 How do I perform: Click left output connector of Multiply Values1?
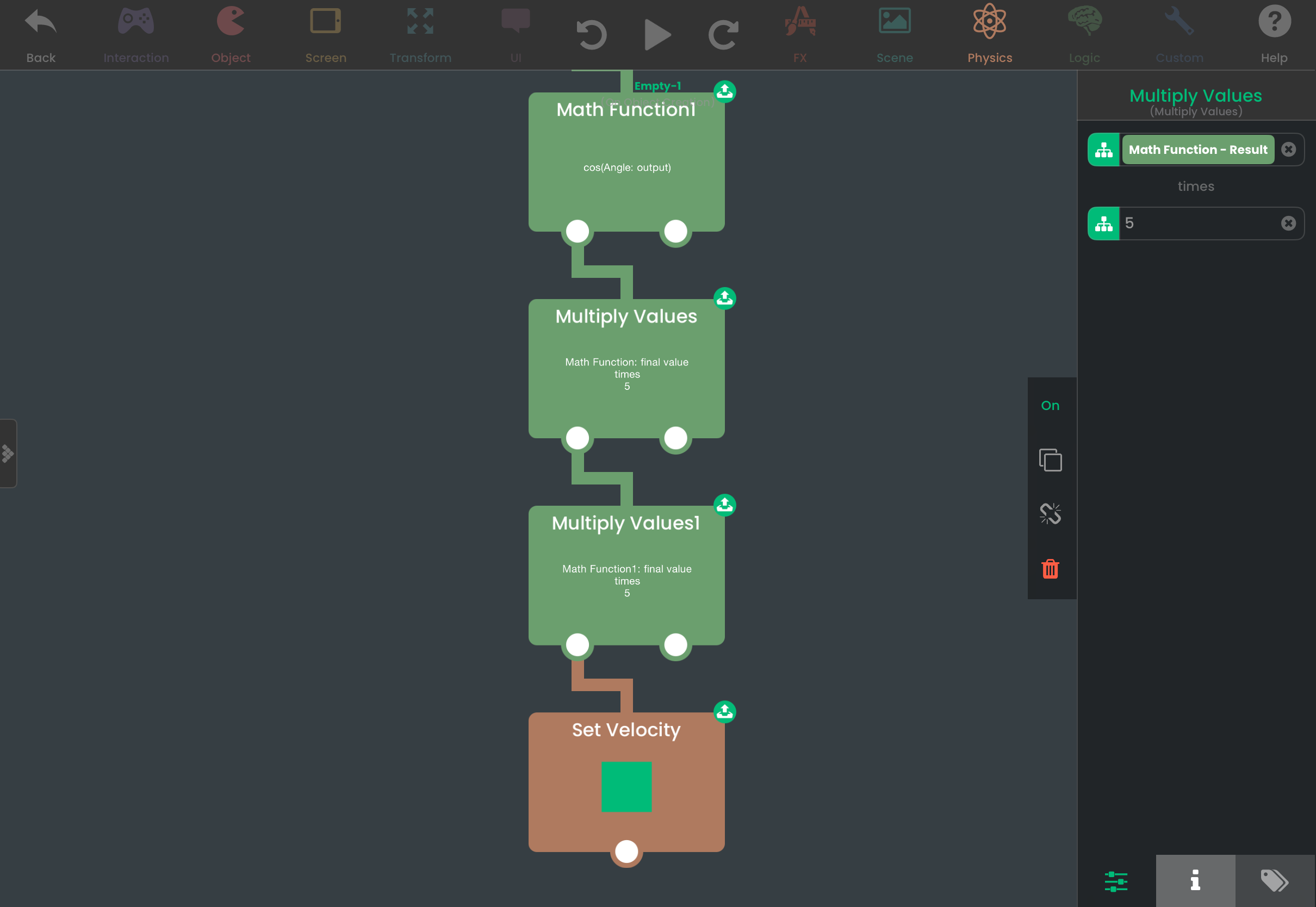(x=578, y=645)
